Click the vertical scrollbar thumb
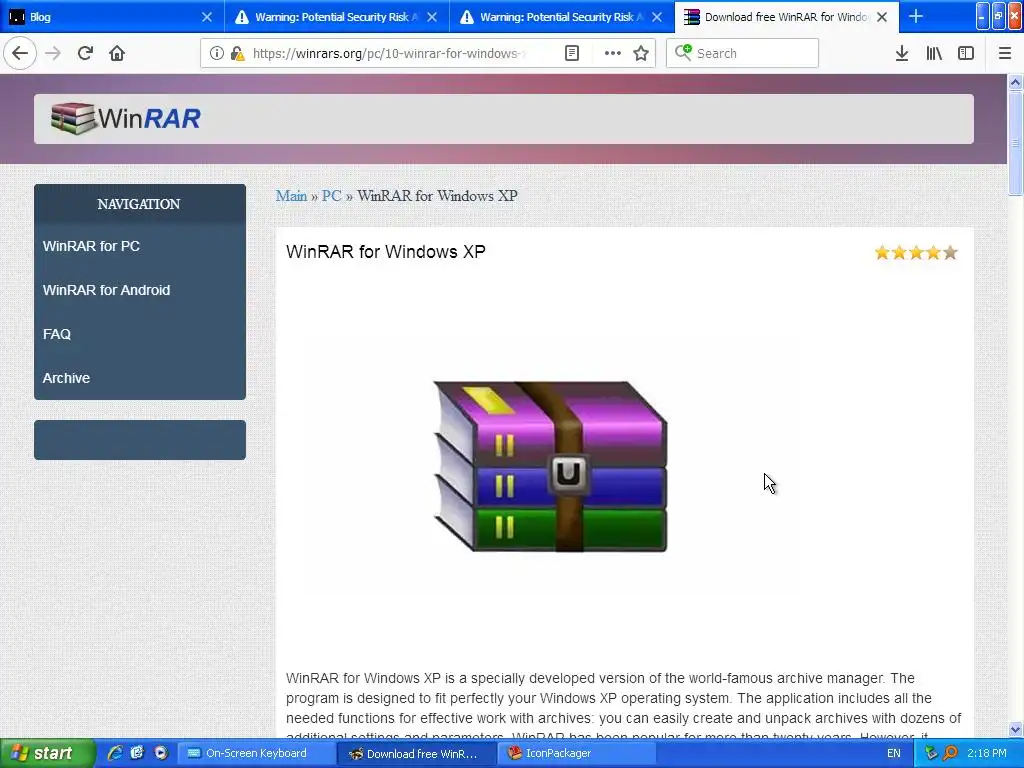This screenshot has height=768, width=1024. [1016, 142]
